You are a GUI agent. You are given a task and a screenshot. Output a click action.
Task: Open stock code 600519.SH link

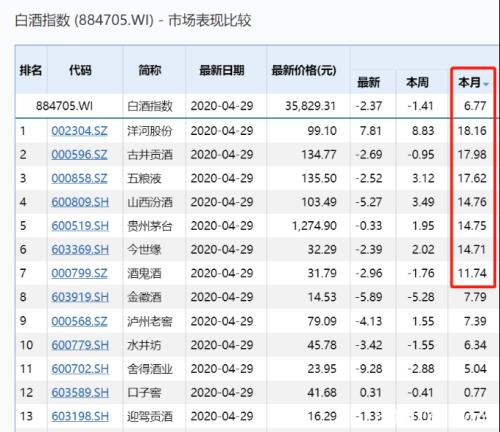pyautogui.click(x=80, y=226)
